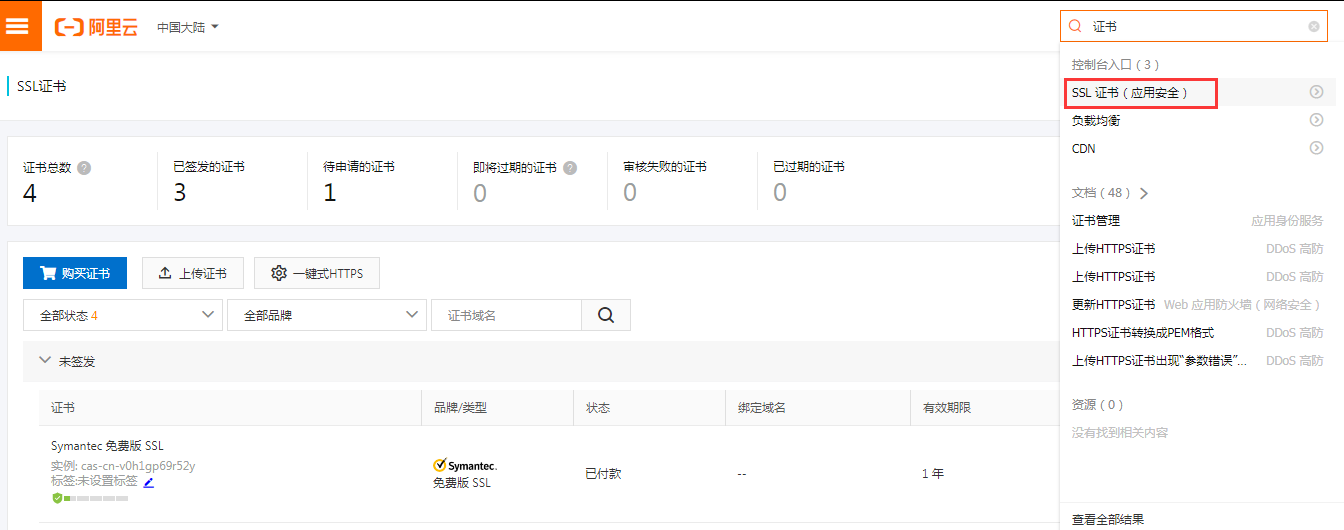The height and width of the screenshot is (530, 1344).
Task: Click the pencil icon to edit the certificate tag
Action: tap(149, 482)
